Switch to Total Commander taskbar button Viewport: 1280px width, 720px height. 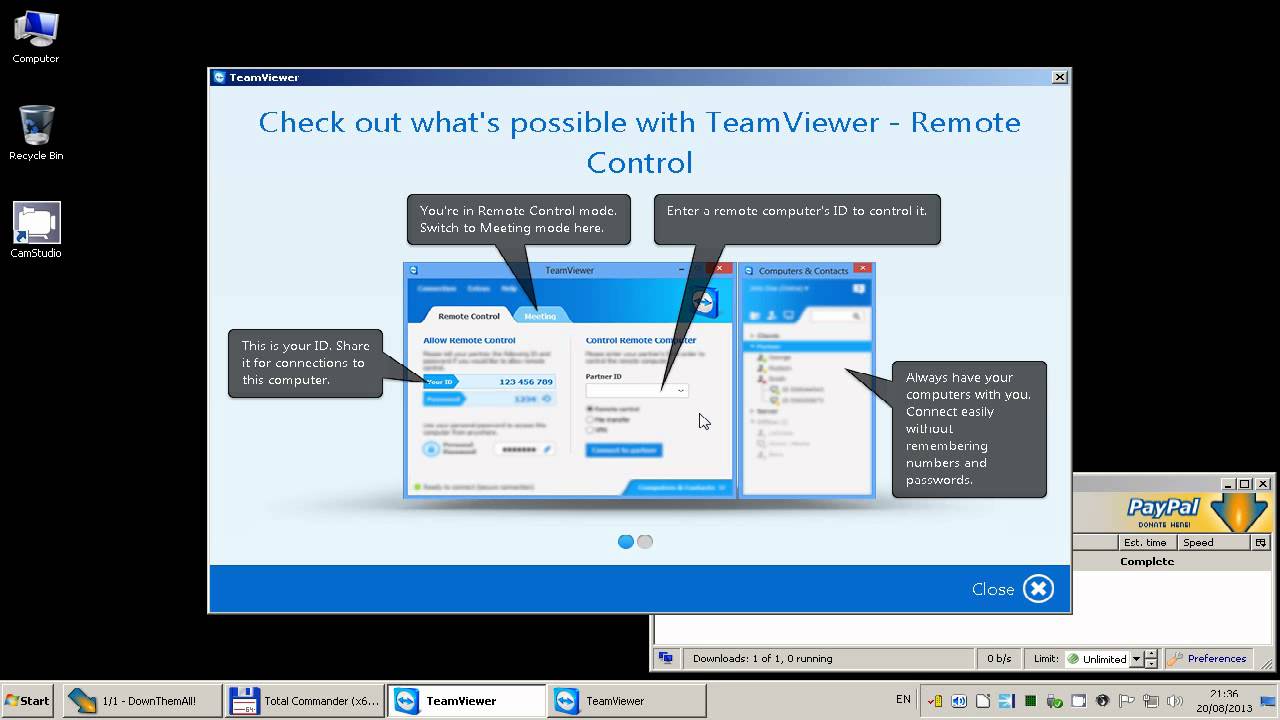coord(305,701)
